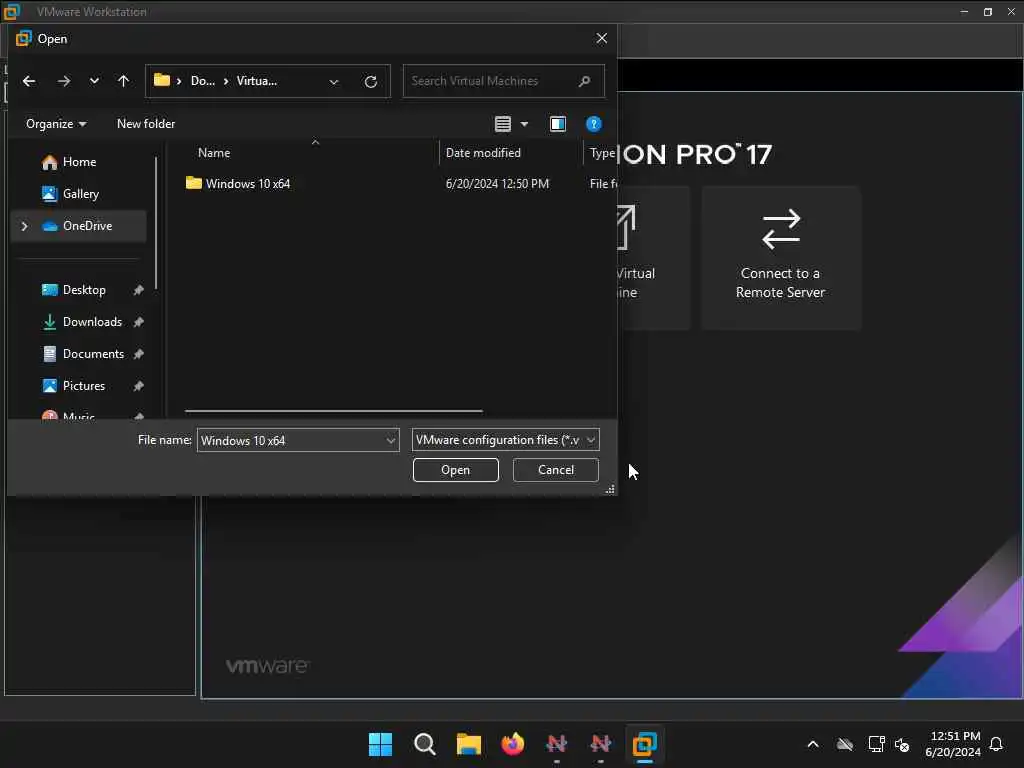Open recent locations dropdown arrow
Viewport: 1024px width, 768px height.
click(94, 81)
